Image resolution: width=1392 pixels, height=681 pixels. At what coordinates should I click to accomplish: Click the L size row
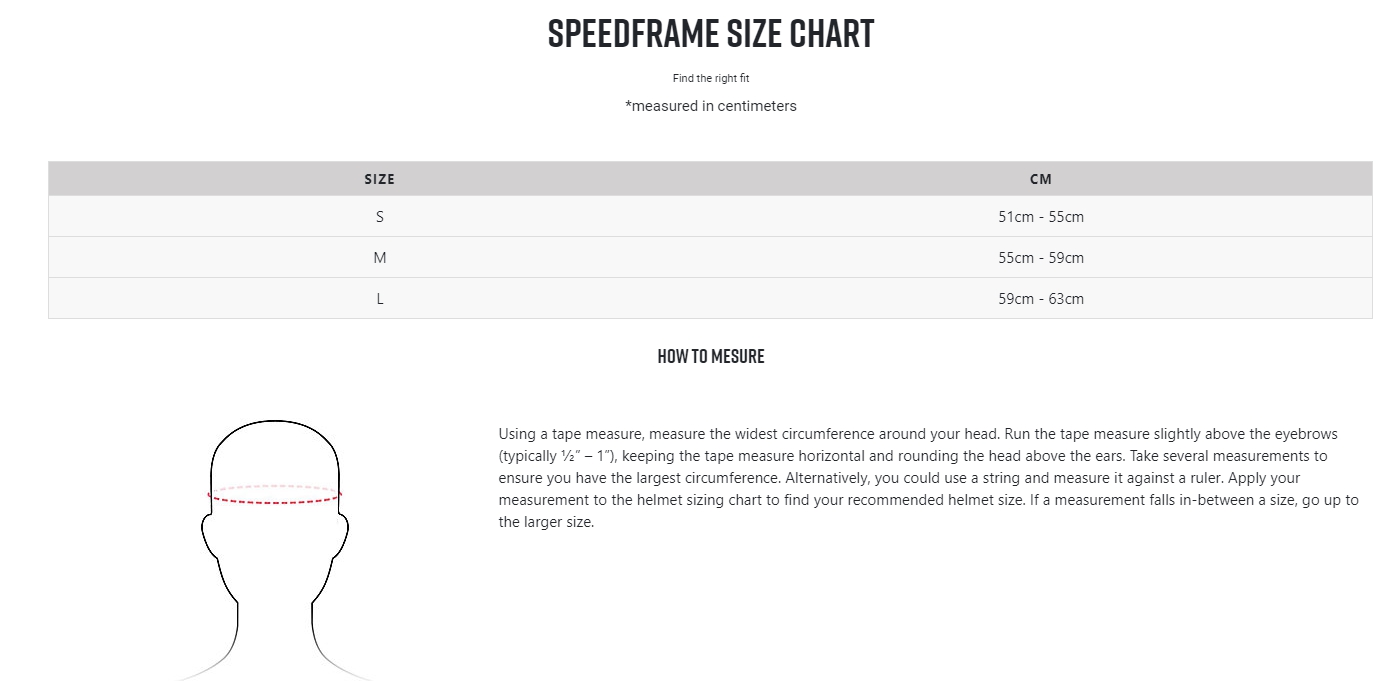point(710,299)
